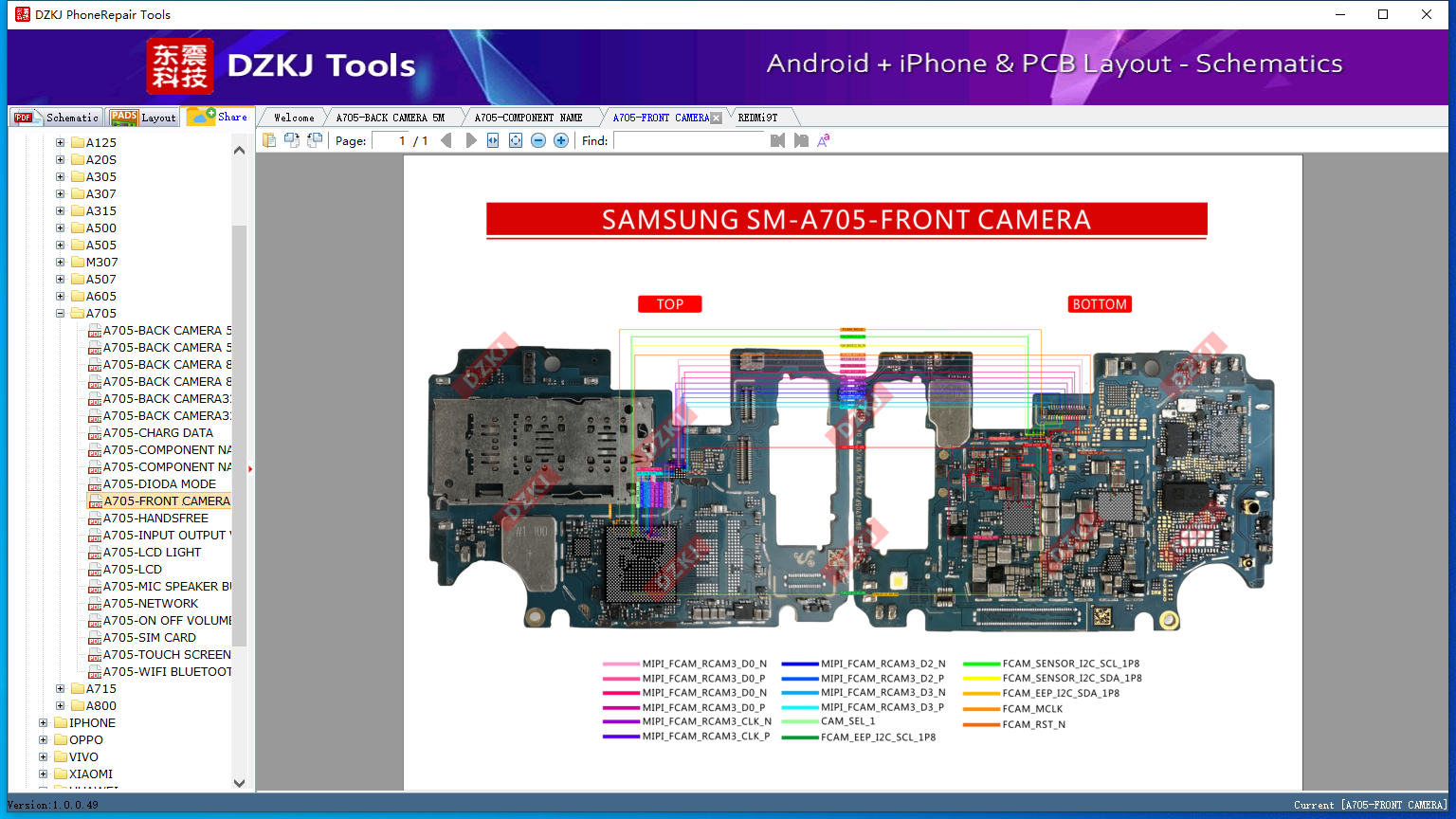Click the red BOTTOM label on diagram

(x=1100, y=304)
